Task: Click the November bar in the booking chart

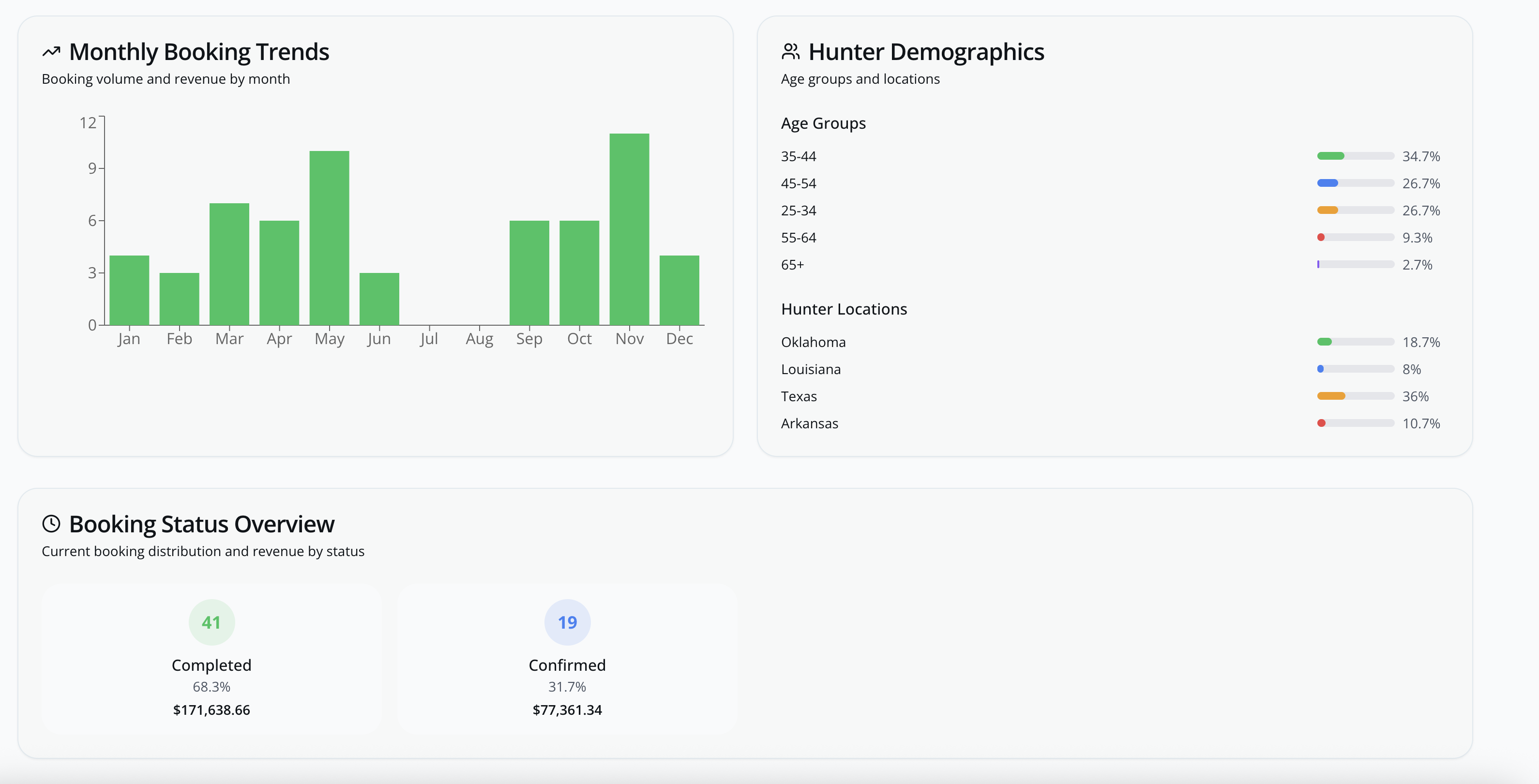Action: click(x=629, y=229)
